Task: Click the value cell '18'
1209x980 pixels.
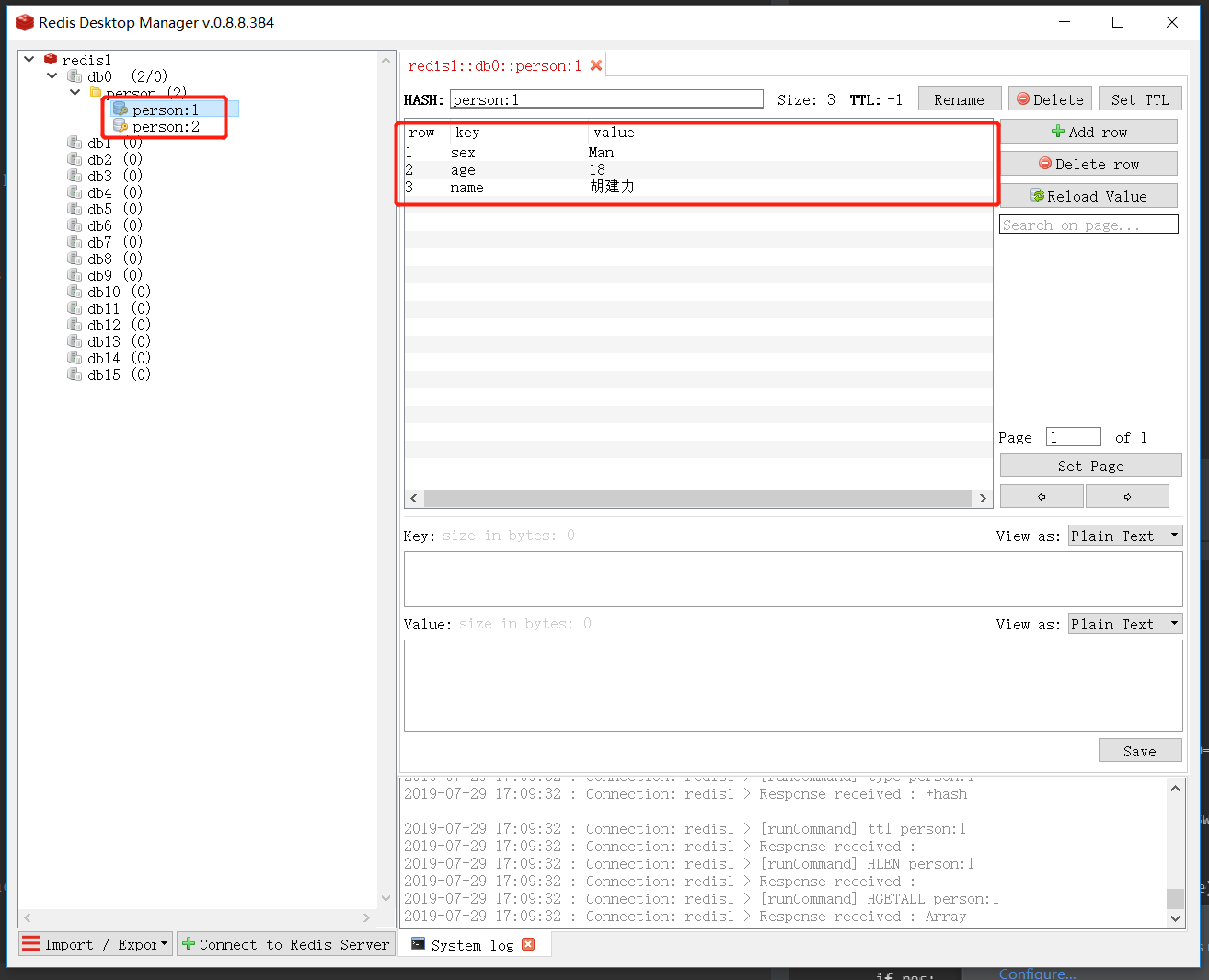Action: (597, 170)
